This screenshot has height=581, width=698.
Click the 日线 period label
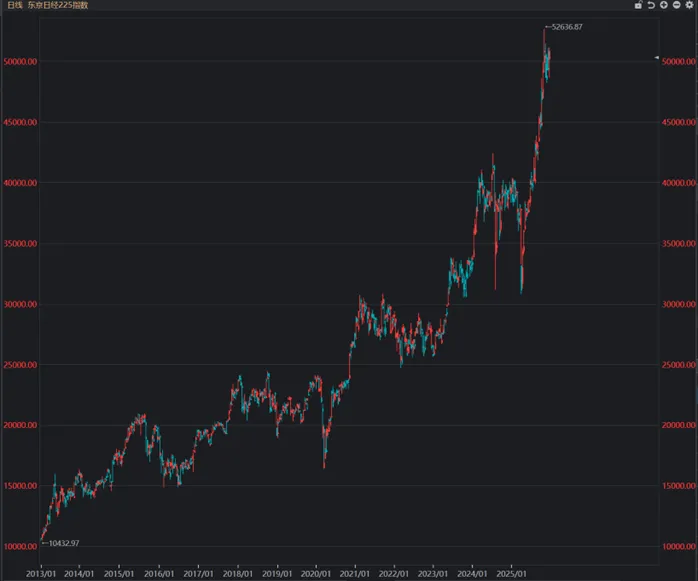[x=15, y=5]
